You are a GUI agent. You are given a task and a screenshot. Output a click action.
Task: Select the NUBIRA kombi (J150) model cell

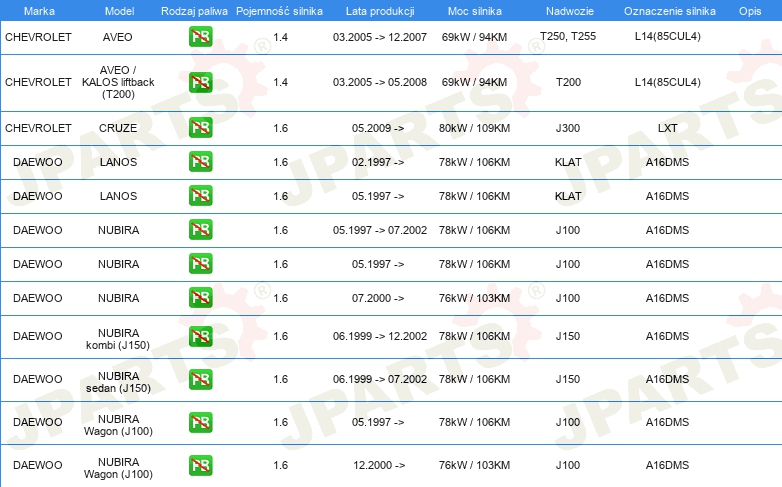(118, 339)
